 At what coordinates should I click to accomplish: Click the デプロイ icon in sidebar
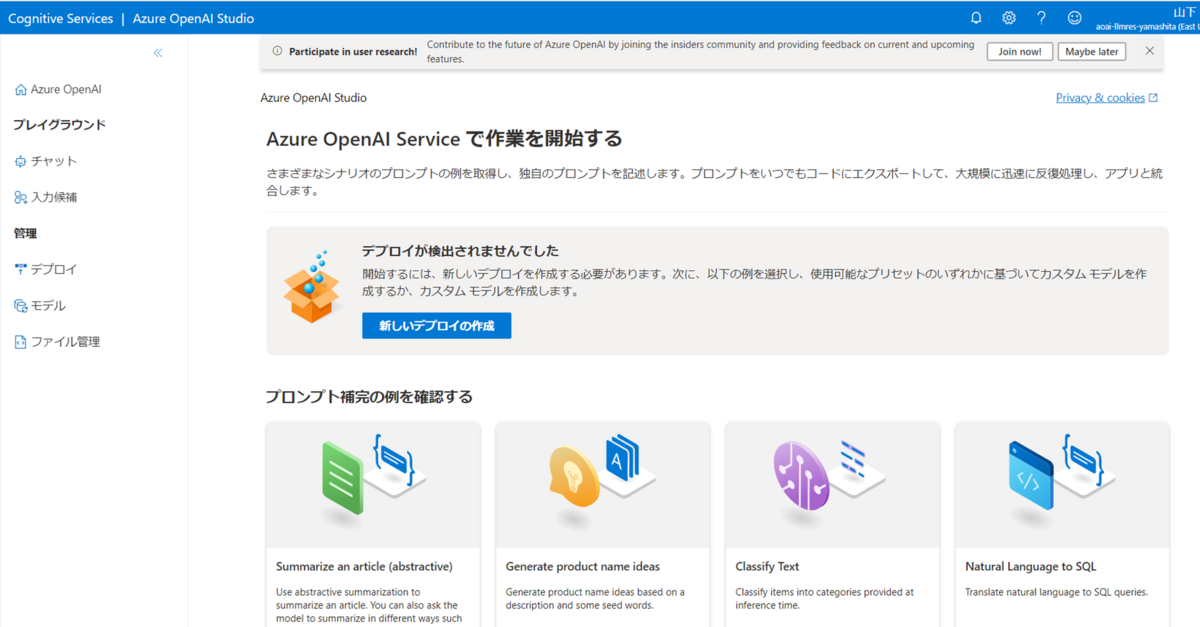(21, 269)
